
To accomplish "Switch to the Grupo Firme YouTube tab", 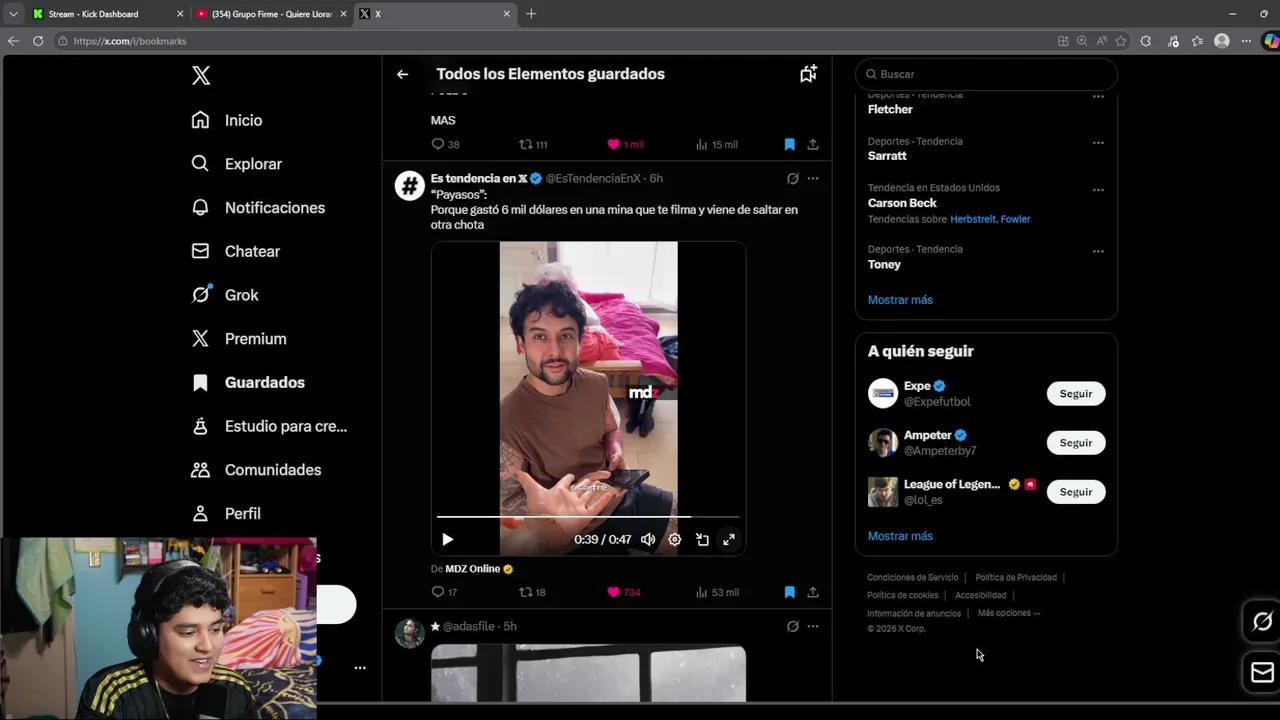I will click(x=272, y=14).
